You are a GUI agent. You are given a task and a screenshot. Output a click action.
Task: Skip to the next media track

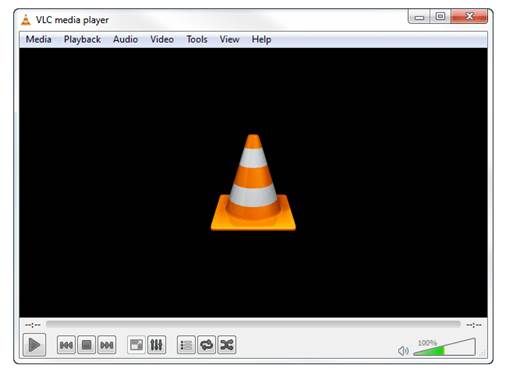(x=107, y=345)
